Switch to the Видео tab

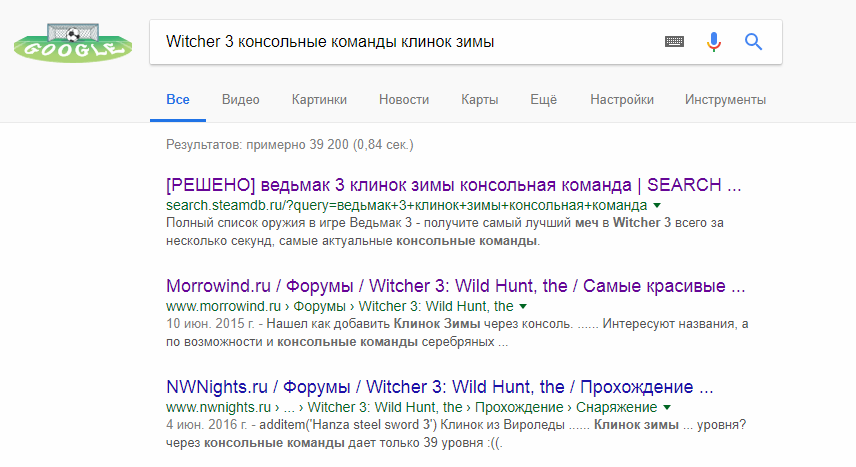(241, 99)
